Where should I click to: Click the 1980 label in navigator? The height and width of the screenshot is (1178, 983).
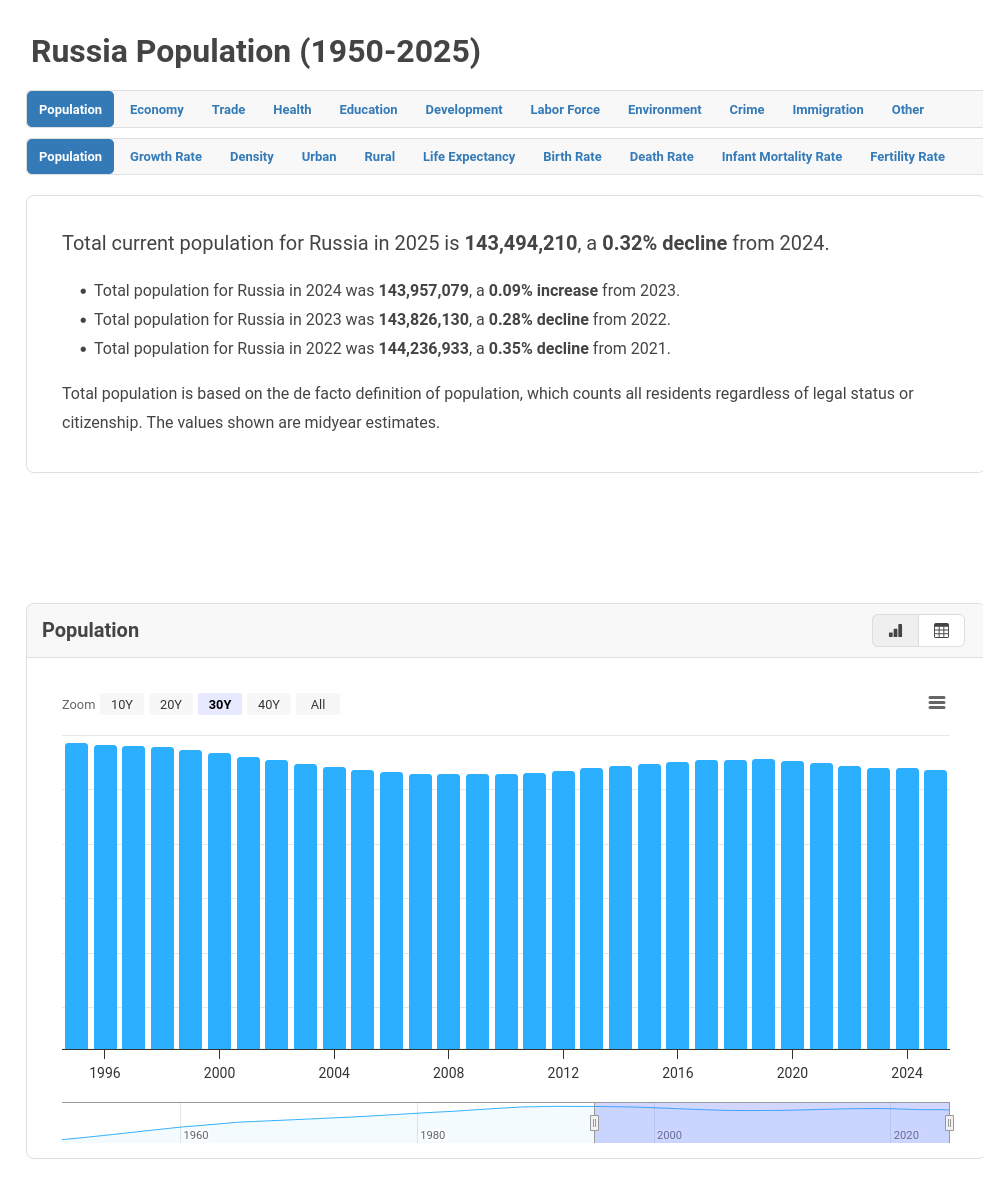432,1134
